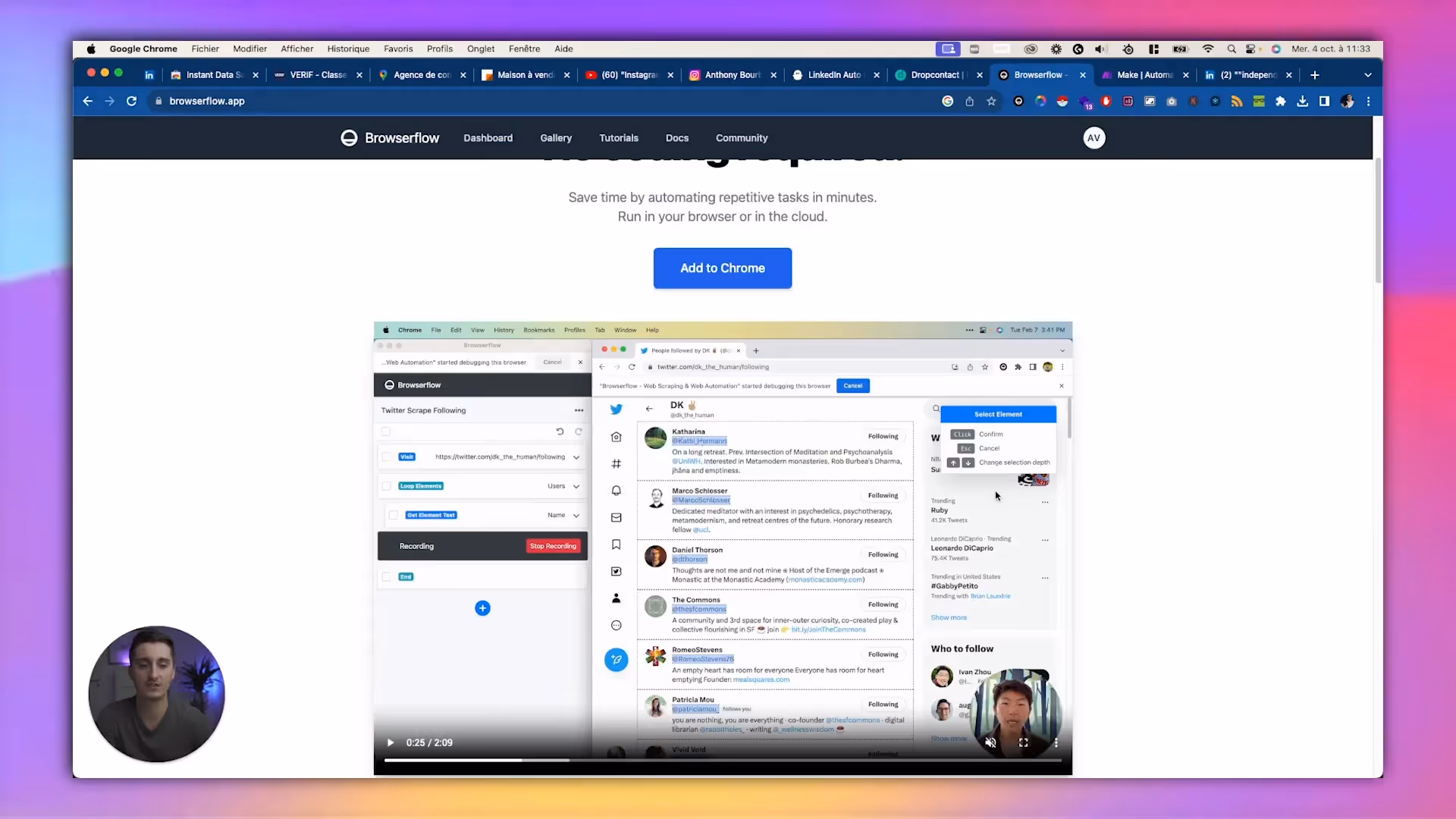
Task: Go to the Dashboard page
Action: pyautogui.click(x=488, y=138)
